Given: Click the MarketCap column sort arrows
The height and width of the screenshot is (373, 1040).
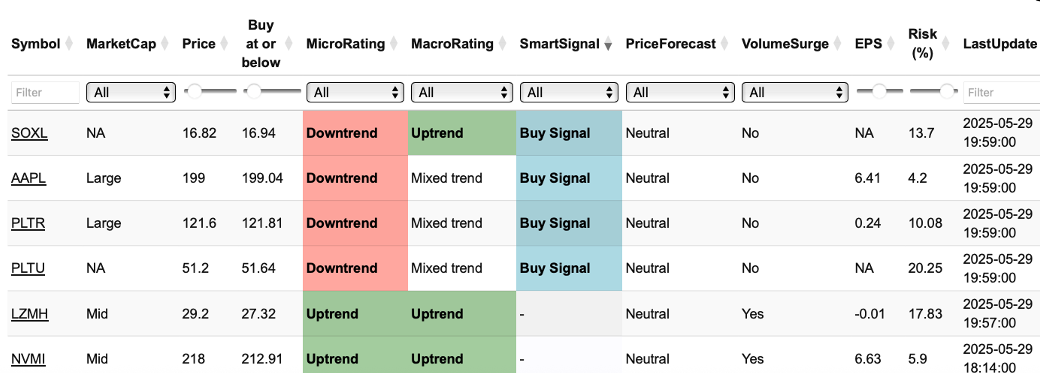Looking at the screenshot, I should click(164, 44).
